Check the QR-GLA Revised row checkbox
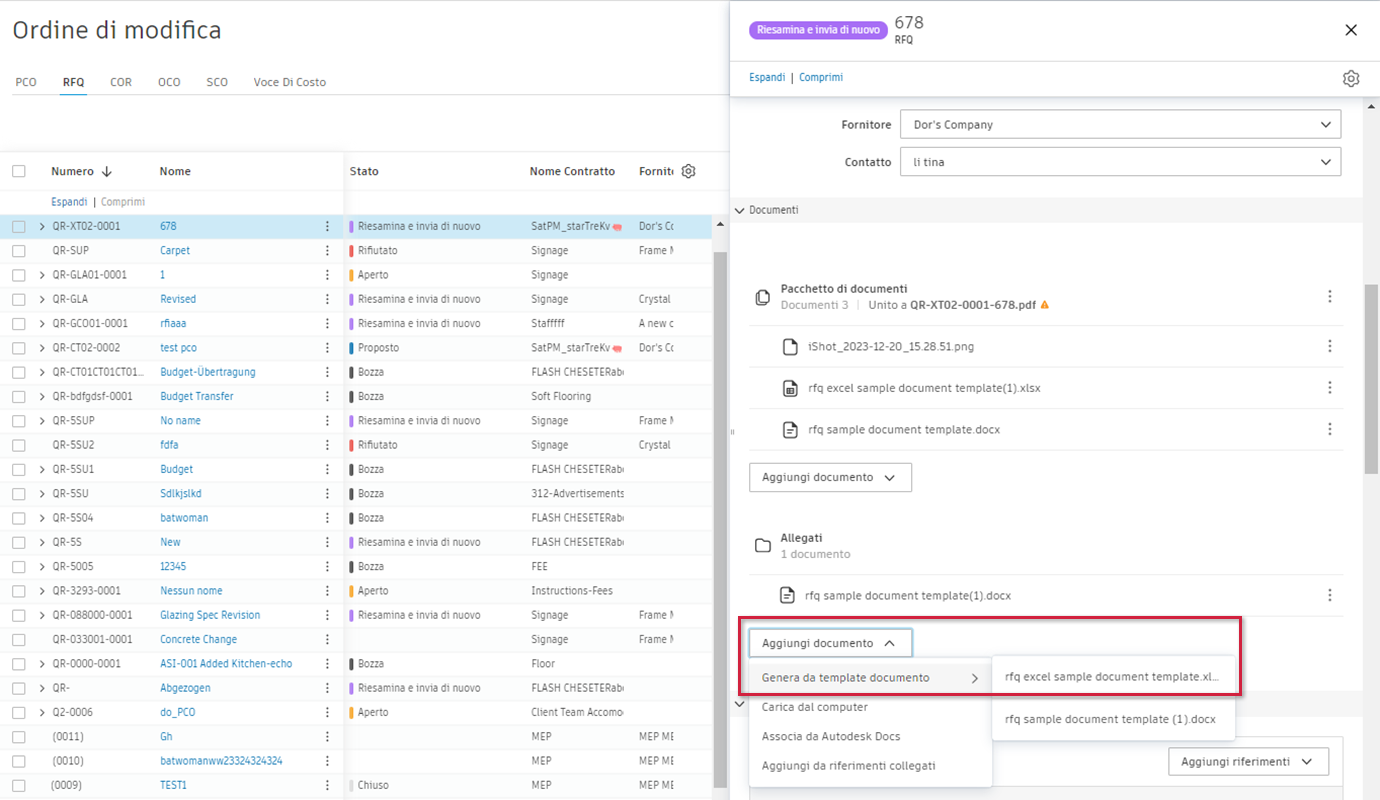The image size is (1380, 800). click(19, 299)
